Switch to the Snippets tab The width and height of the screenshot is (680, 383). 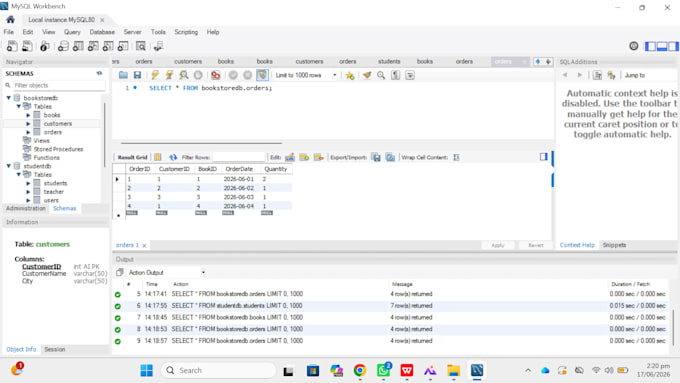[614, 245]
